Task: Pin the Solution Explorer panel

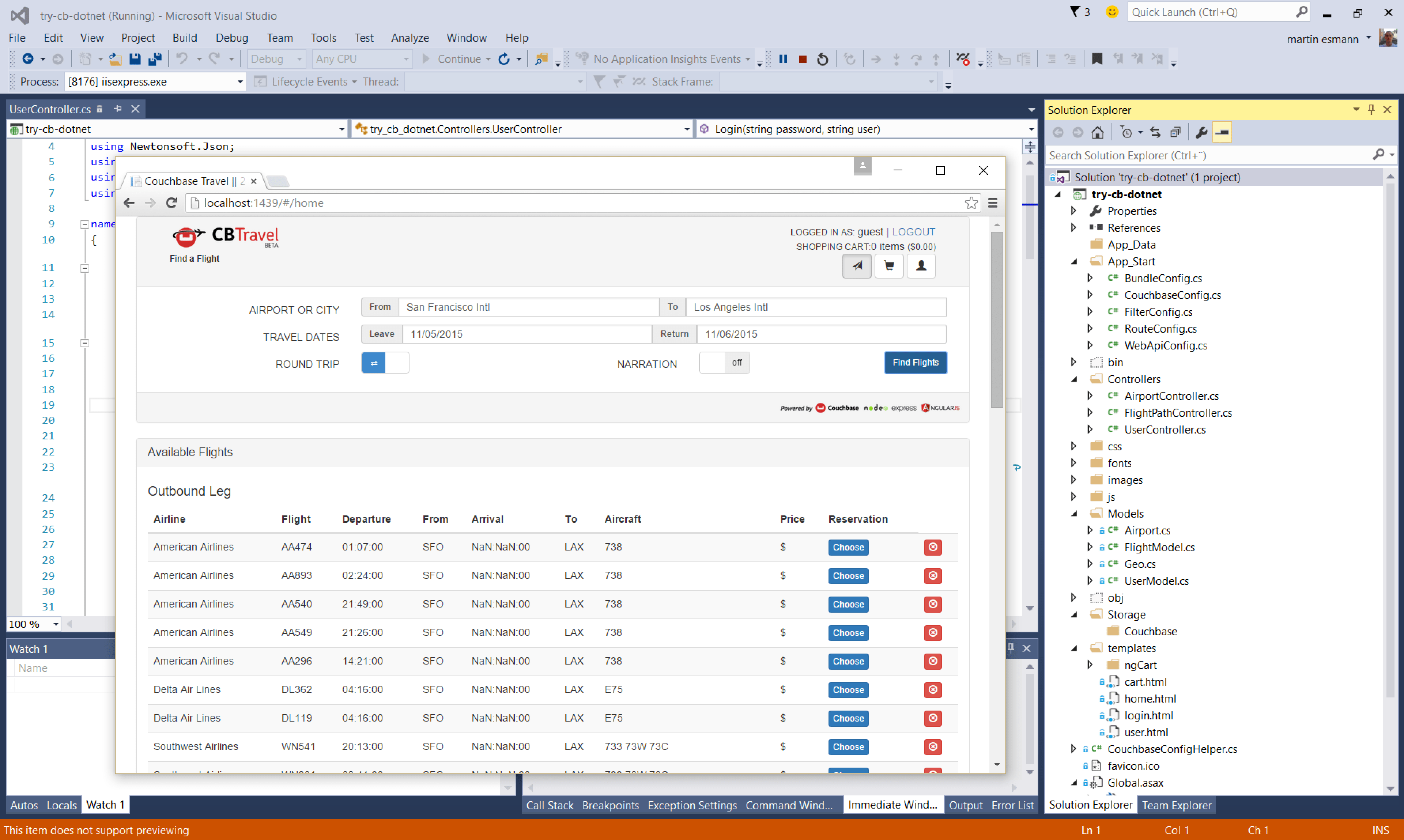Action: [1371, 109]
